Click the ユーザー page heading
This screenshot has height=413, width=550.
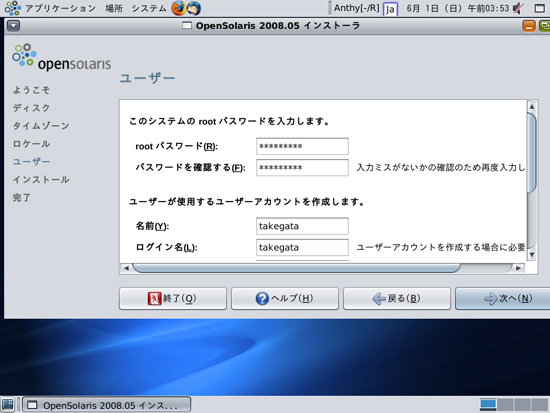pyautogui.click(x=147, y=78)
